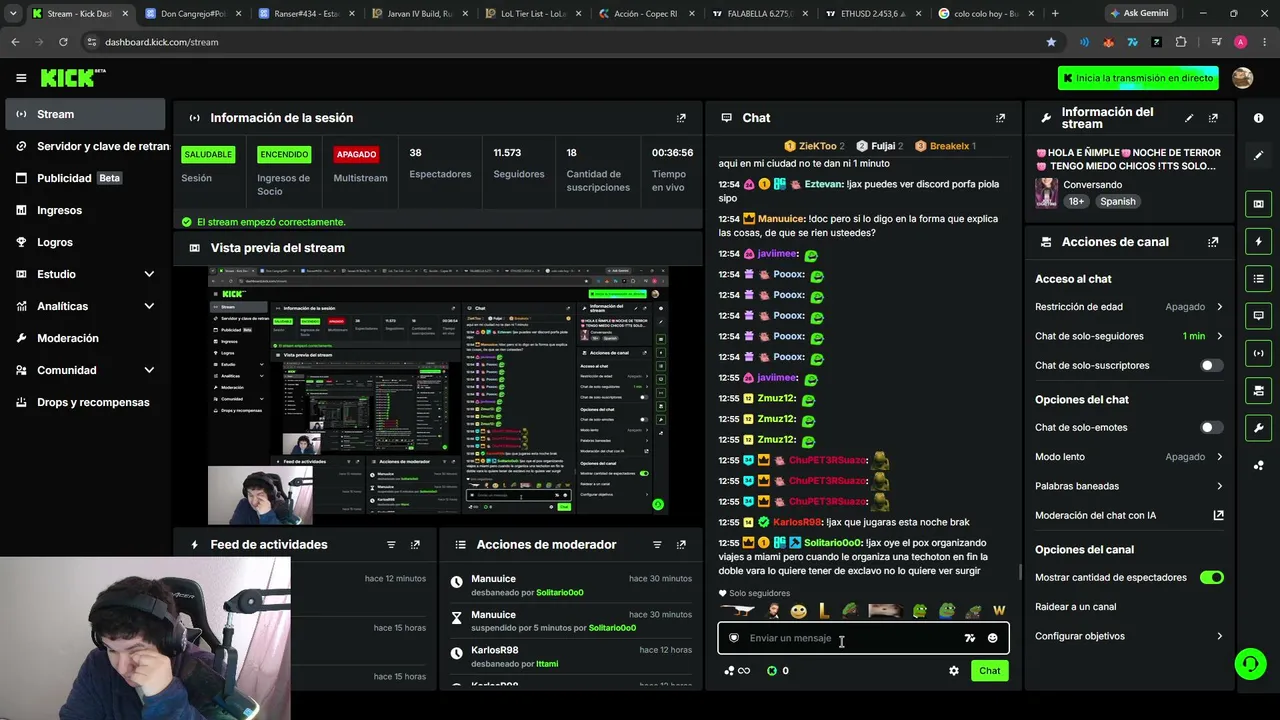Image resolution: width=1280 pixels, height=720 pixels.
Task: Send message with the Chat button
Action: [x=989, y=671]
